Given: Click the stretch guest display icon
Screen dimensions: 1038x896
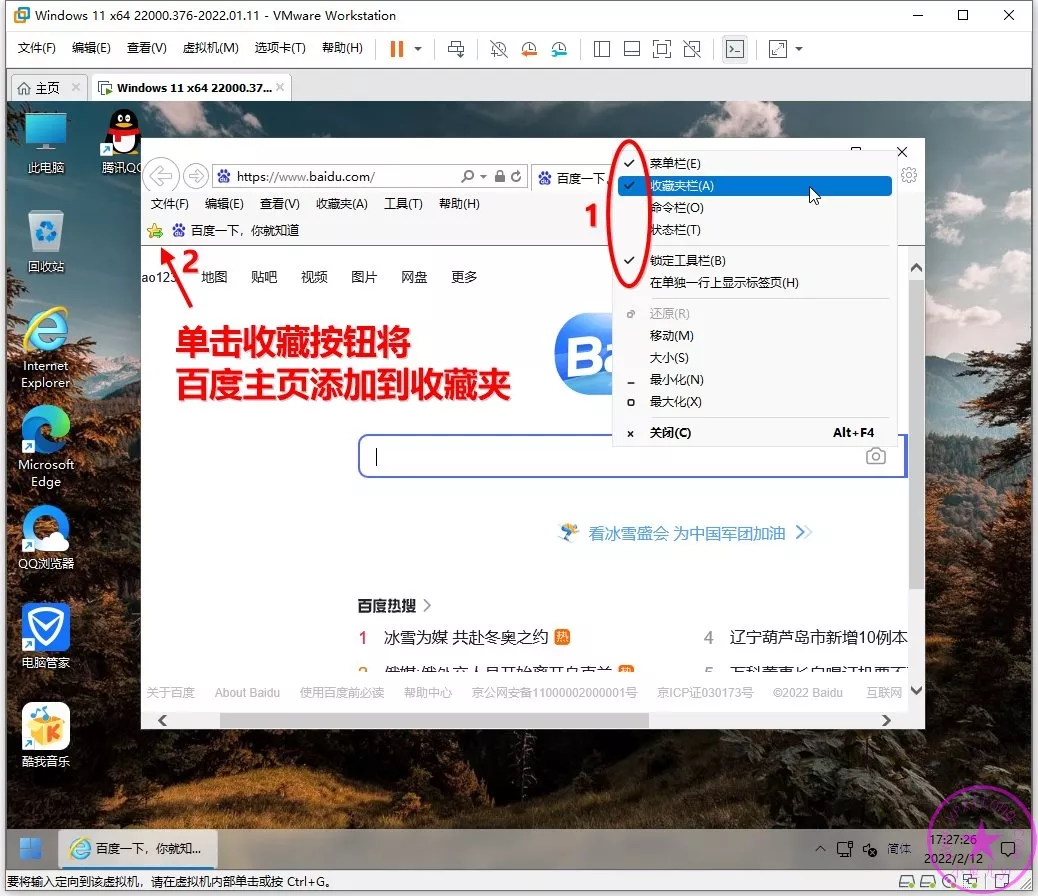Looking at the screenshot, I should (778, 49).
